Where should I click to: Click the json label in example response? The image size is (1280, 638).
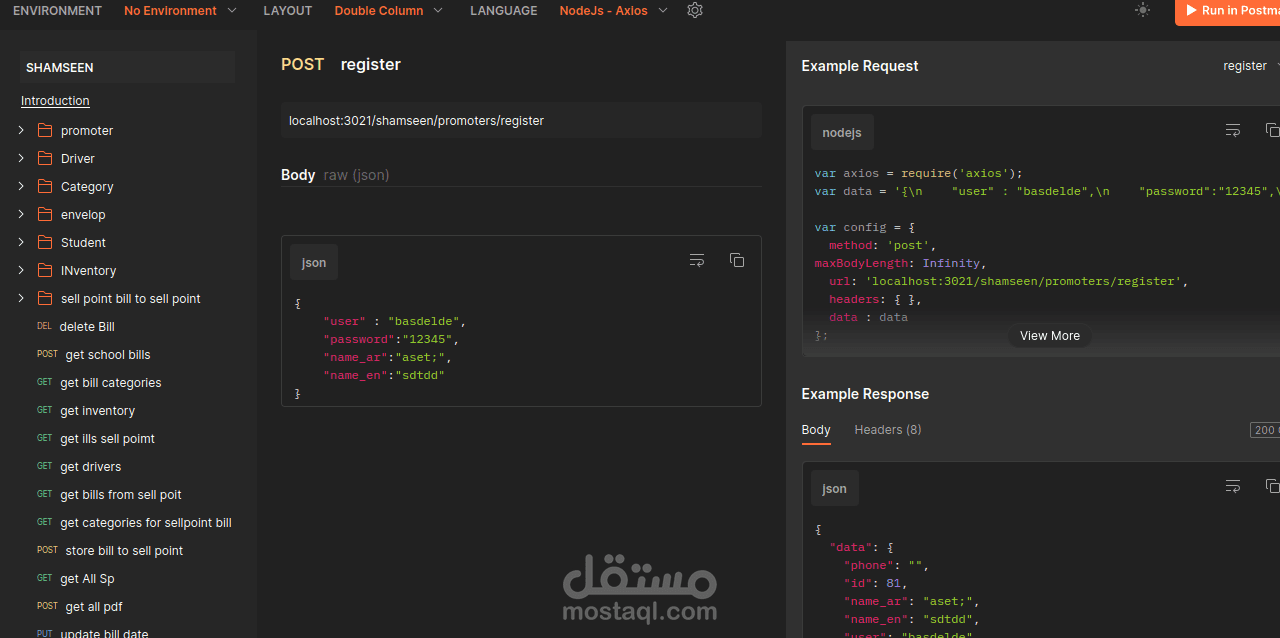[834, 488]
